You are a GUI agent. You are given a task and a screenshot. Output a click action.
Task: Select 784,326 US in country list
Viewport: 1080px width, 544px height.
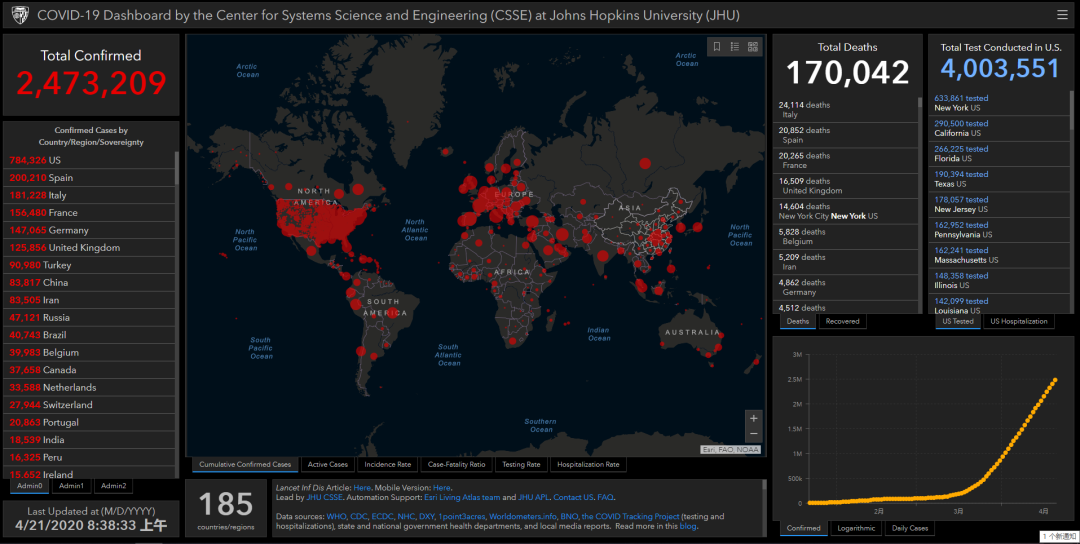tap(89, 160)
